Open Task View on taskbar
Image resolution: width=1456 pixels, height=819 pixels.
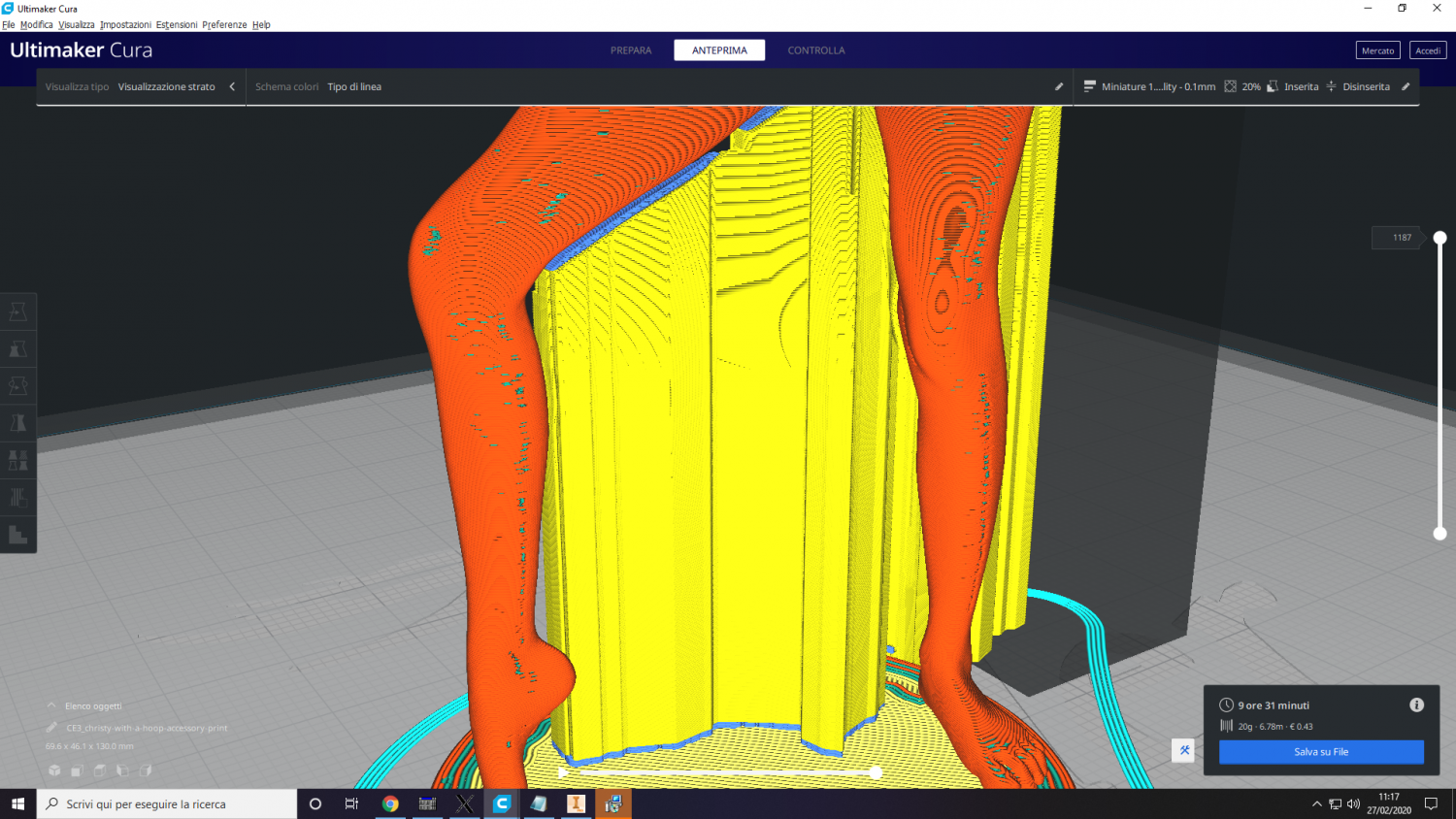coord(351,803)
